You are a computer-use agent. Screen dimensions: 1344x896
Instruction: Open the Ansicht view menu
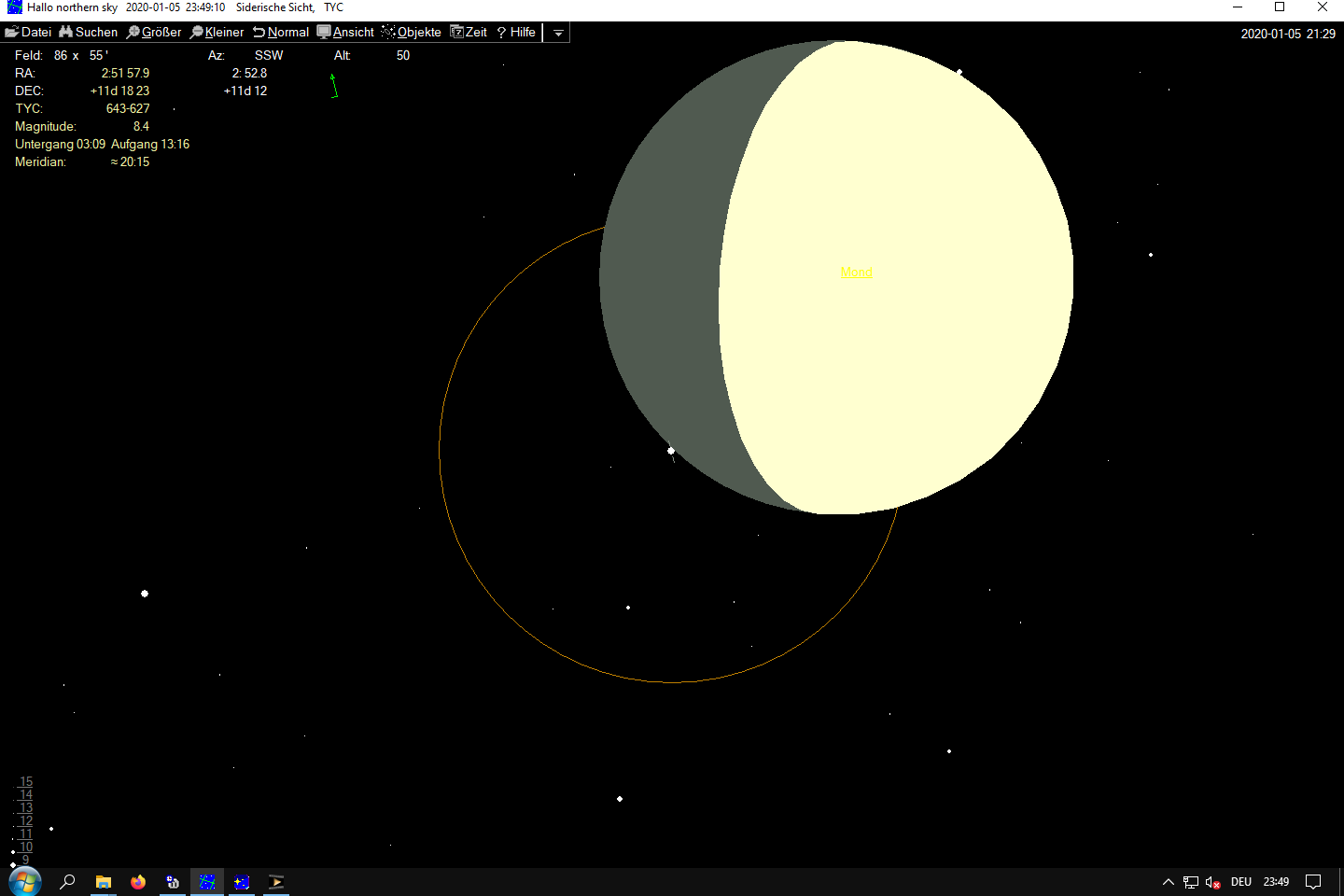pyautogui.click(x=345, y=32)
